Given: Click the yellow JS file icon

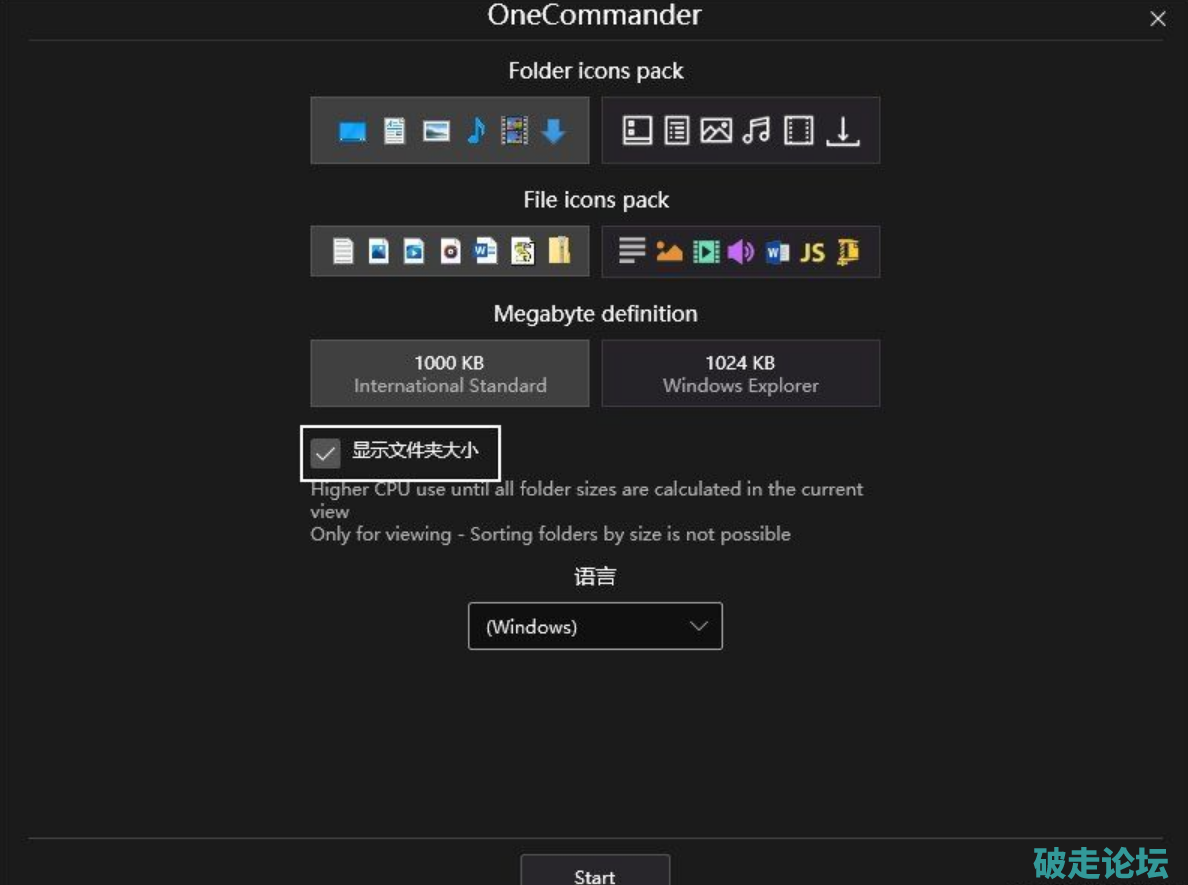Looking at the screenshot, I should tap(812, 252).
